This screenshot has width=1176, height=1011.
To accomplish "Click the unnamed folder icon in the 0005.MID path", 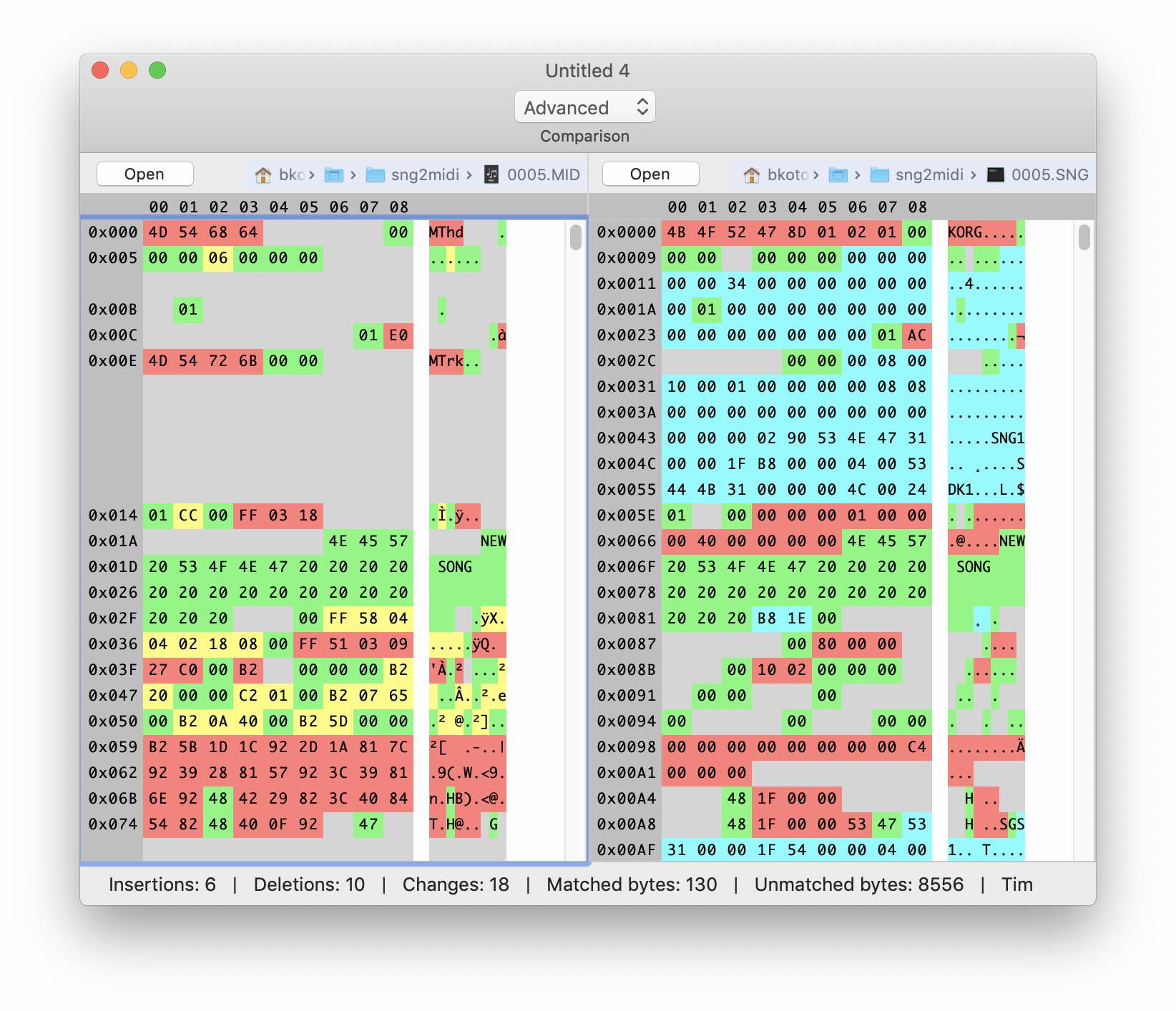I will point(334,174).
